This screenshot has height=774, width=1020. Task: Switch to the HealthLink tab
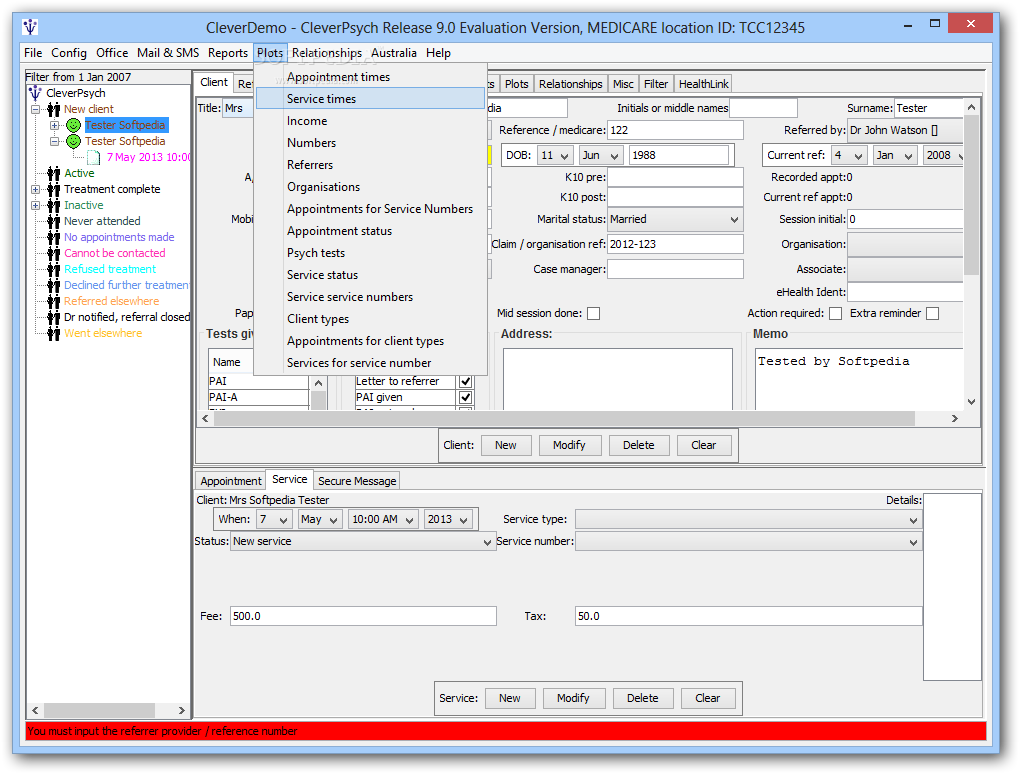703,84
